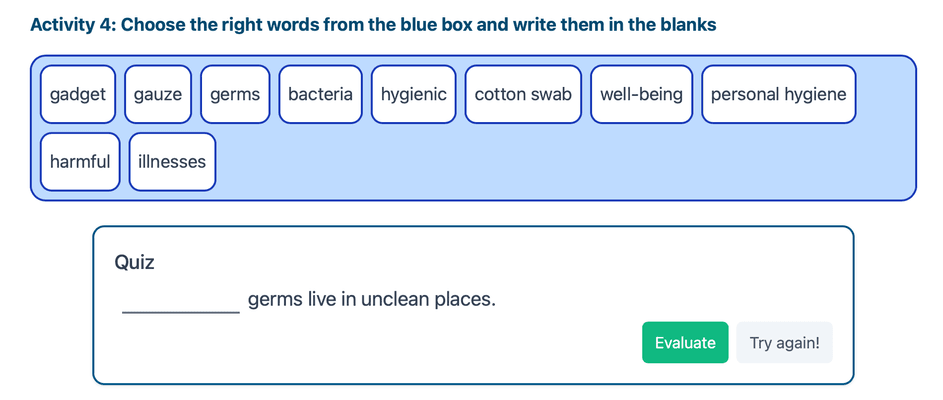This screenshot has width=943, height=400.
Task: Click the 'Try again!' button
Action: (x=784, y=343)
